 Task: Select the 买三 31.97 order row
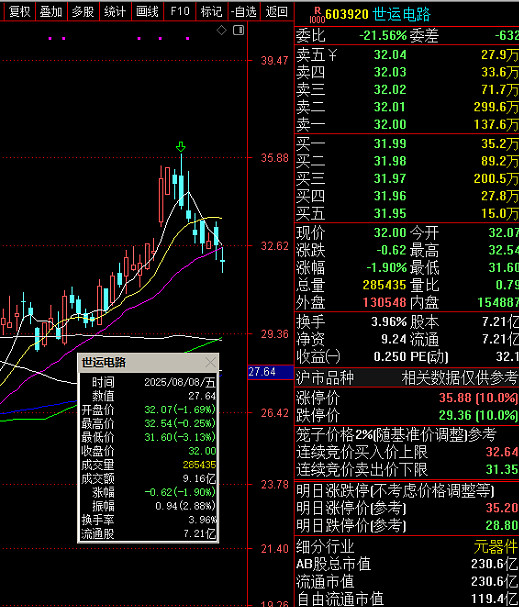point(407,178)
